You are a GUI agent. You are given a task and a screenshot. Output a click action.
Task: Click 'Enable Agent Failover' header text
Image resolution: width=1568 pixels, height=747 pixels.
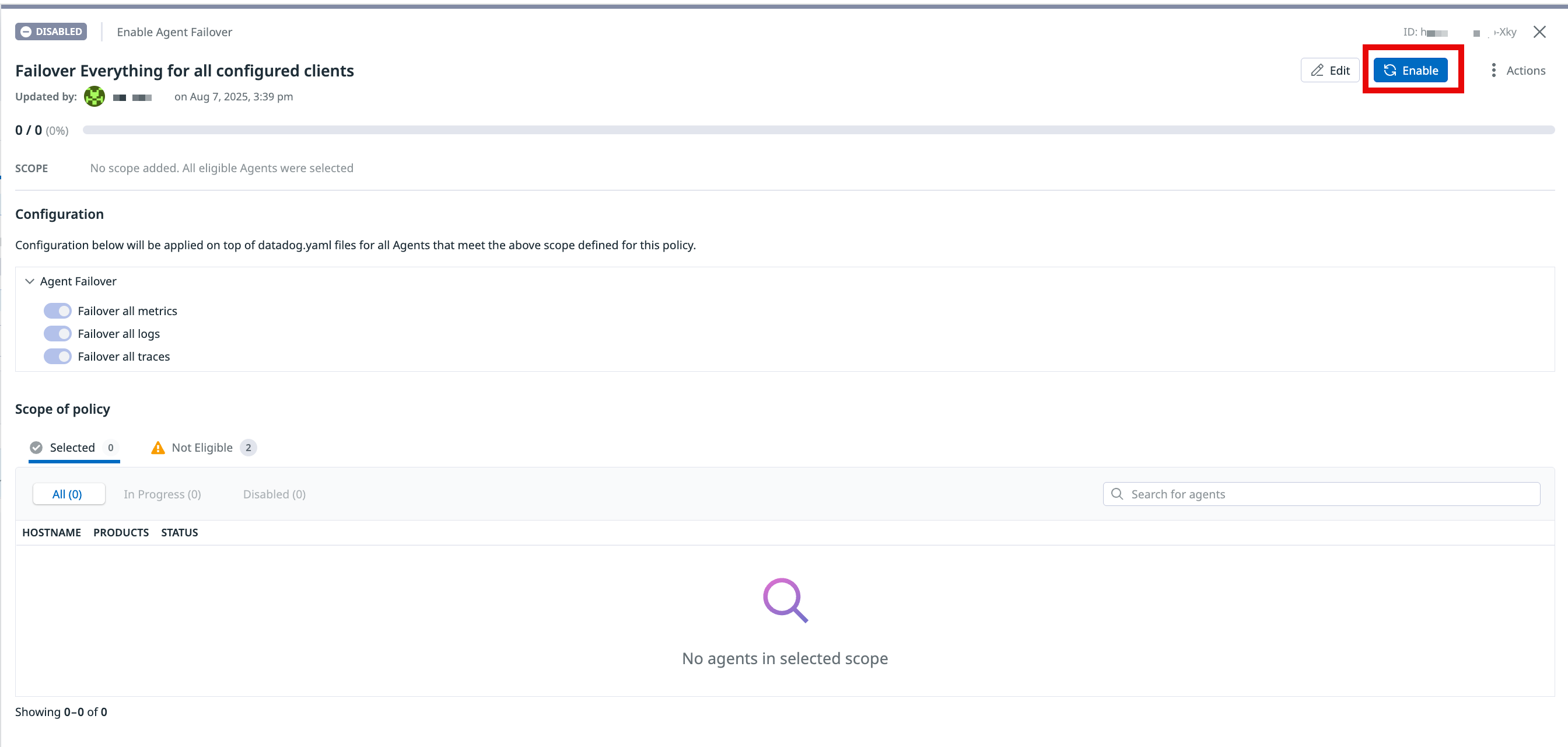point(174,32)
